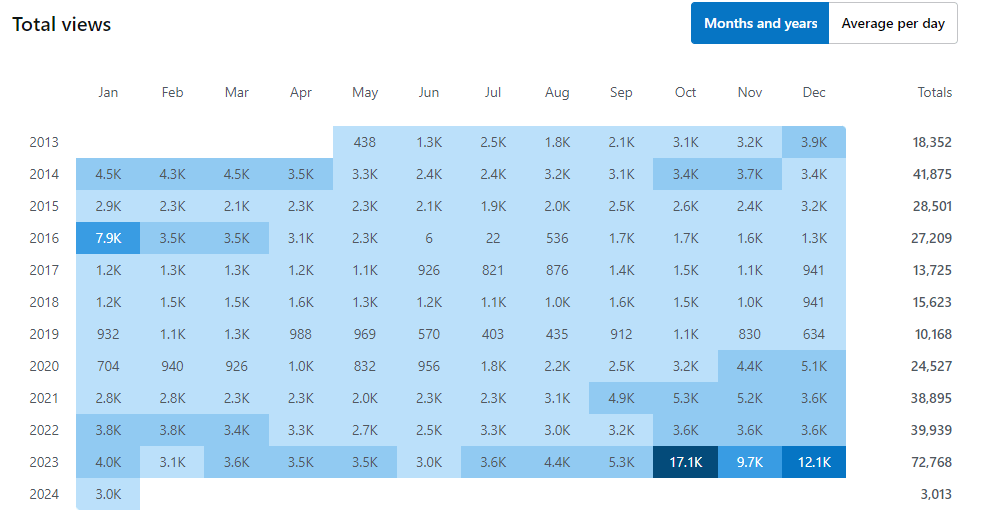Open the January 2016 cell showing 7.9K
Viewport: 982px width, 522px height.
click(x=108, y=238)
